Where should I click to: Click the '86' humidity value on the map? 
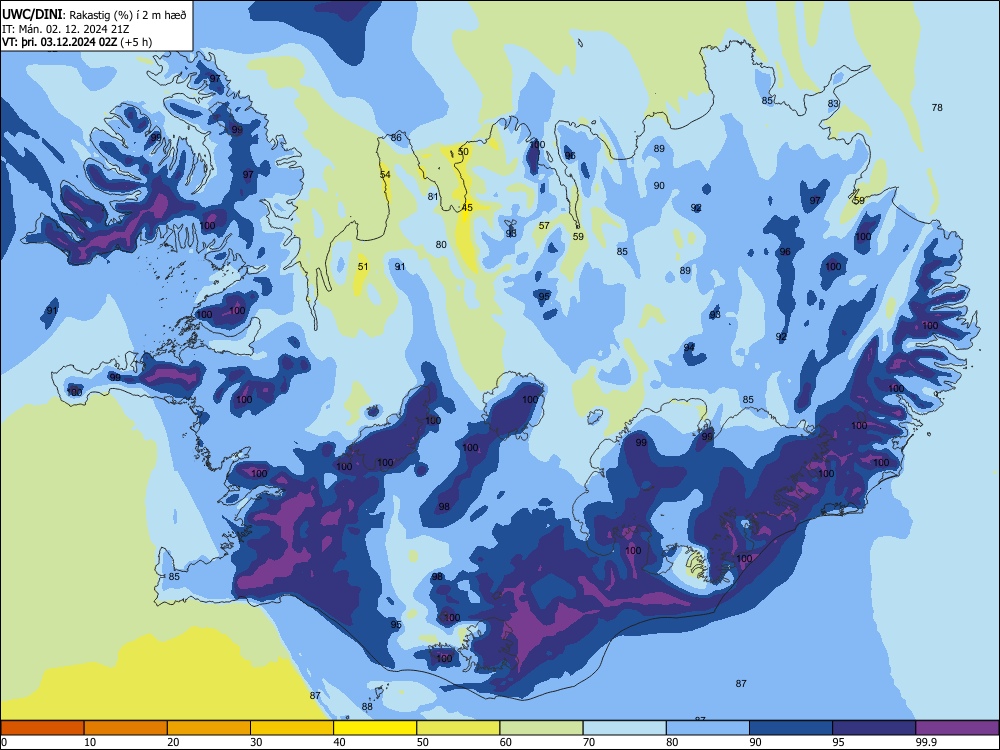coord(396,138)
